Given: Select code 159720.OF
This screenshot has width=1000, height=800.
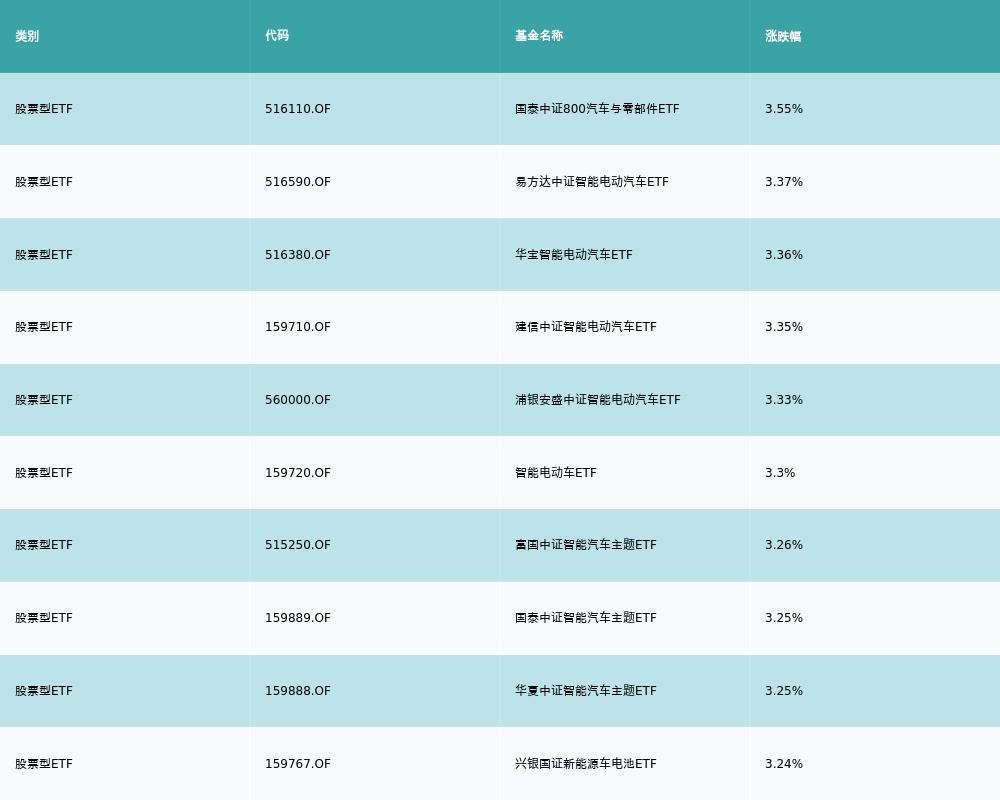Looking at the screenshot, I should pos(298,473).
